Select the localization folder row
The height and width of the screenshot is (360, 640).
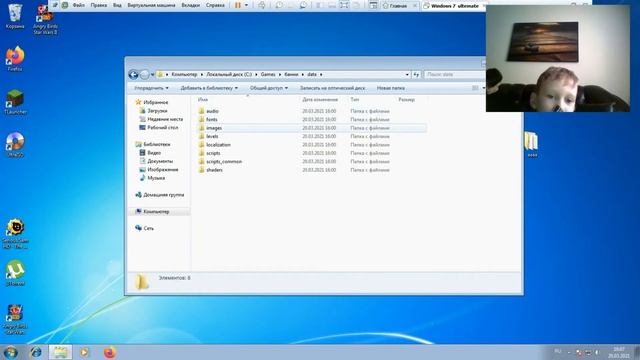pos(311,145)
